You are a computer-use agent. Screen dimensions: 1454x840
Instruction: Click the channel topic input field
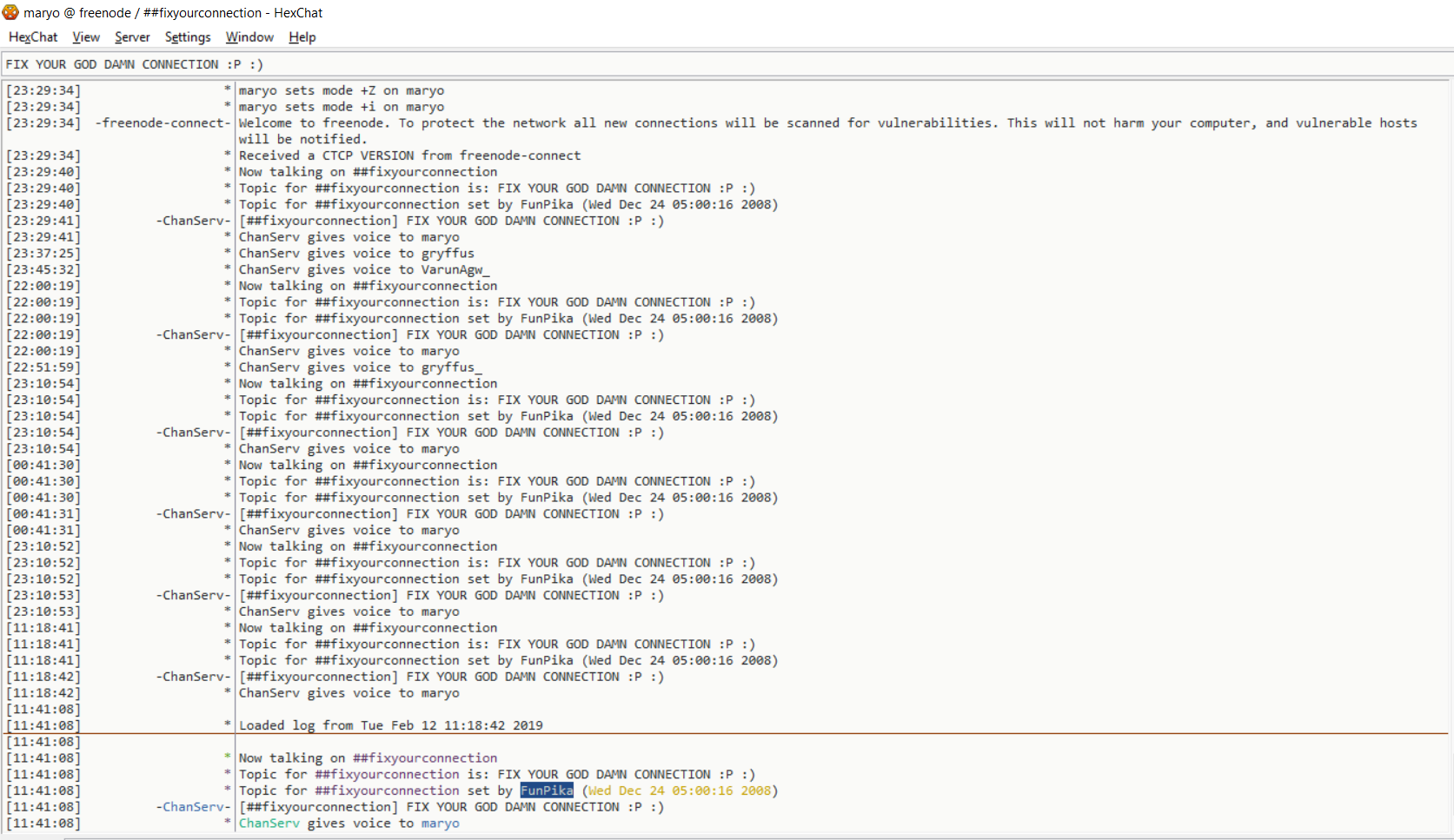pyautogui.click(x=727, y=64)
